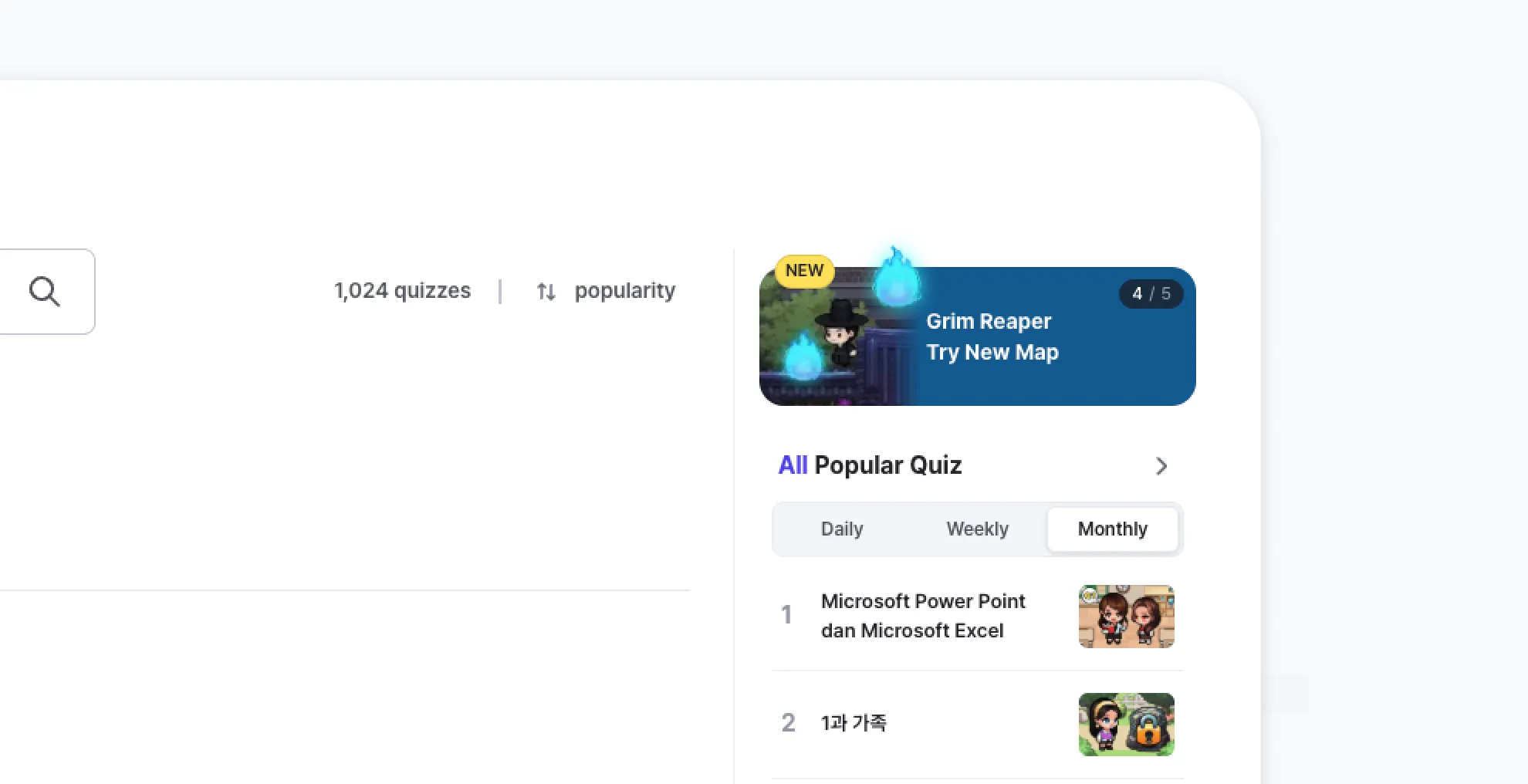Open the popularity sort dropdown
Viewport: 1528px width, 784px height.
tap(624, 291)
